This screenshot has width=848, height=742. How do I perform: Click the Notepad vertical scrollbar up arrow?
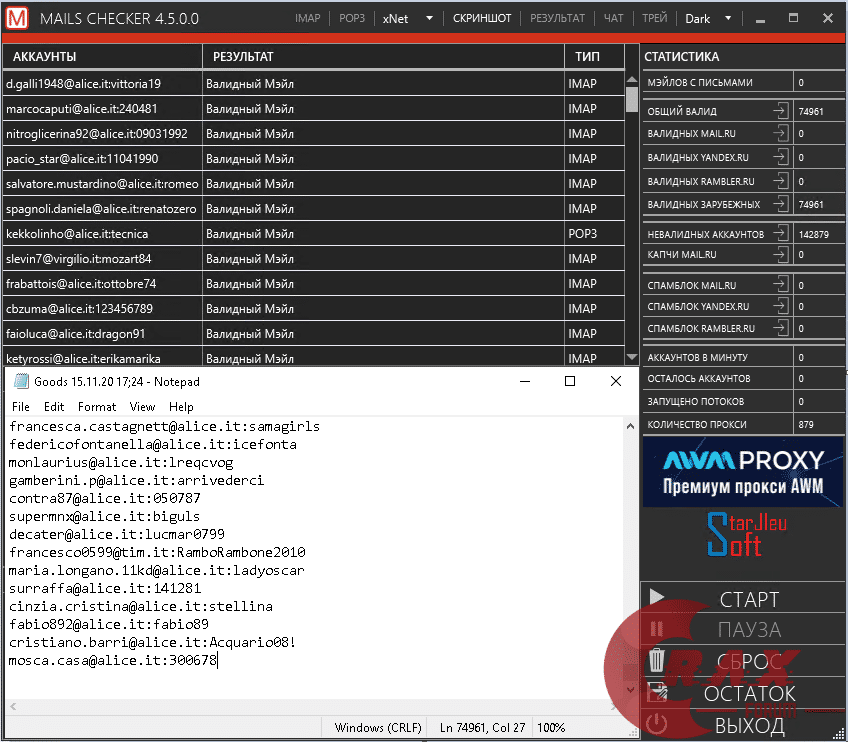630,426
